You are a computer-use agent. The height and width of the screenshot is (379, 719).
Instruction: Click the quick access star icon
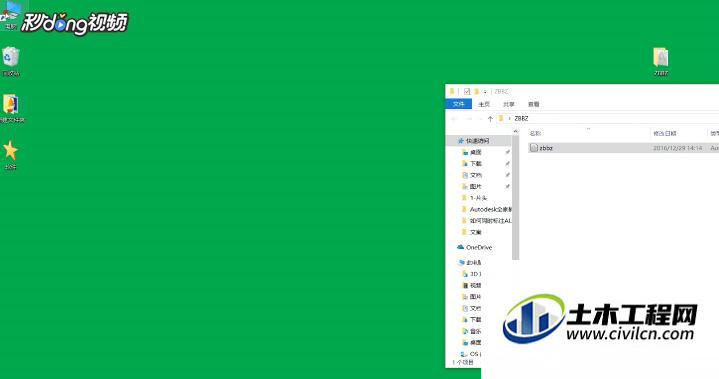[x=460, y=141]
